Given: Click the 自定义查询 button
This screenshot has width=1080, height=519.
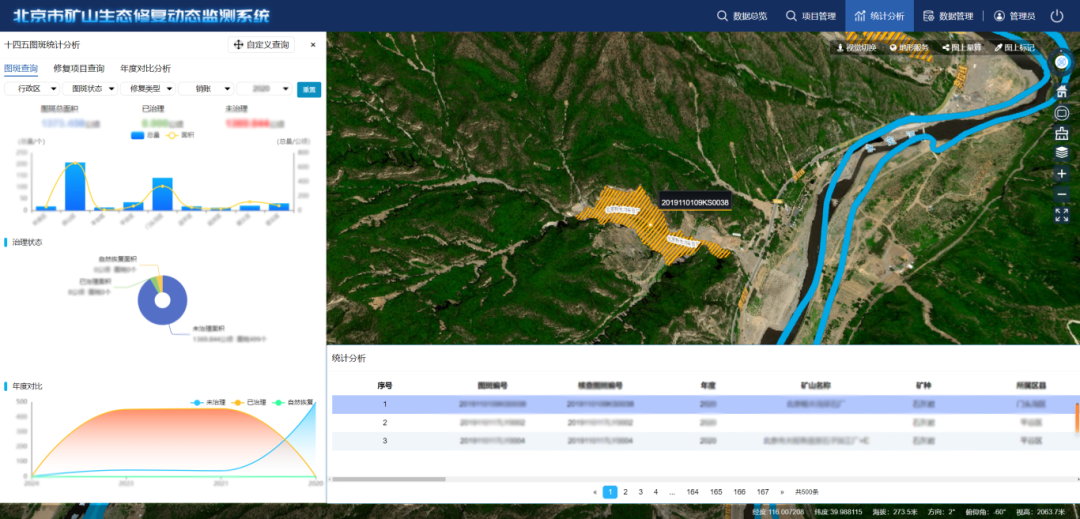Looking at the screenshot, I should click(261, 45).
